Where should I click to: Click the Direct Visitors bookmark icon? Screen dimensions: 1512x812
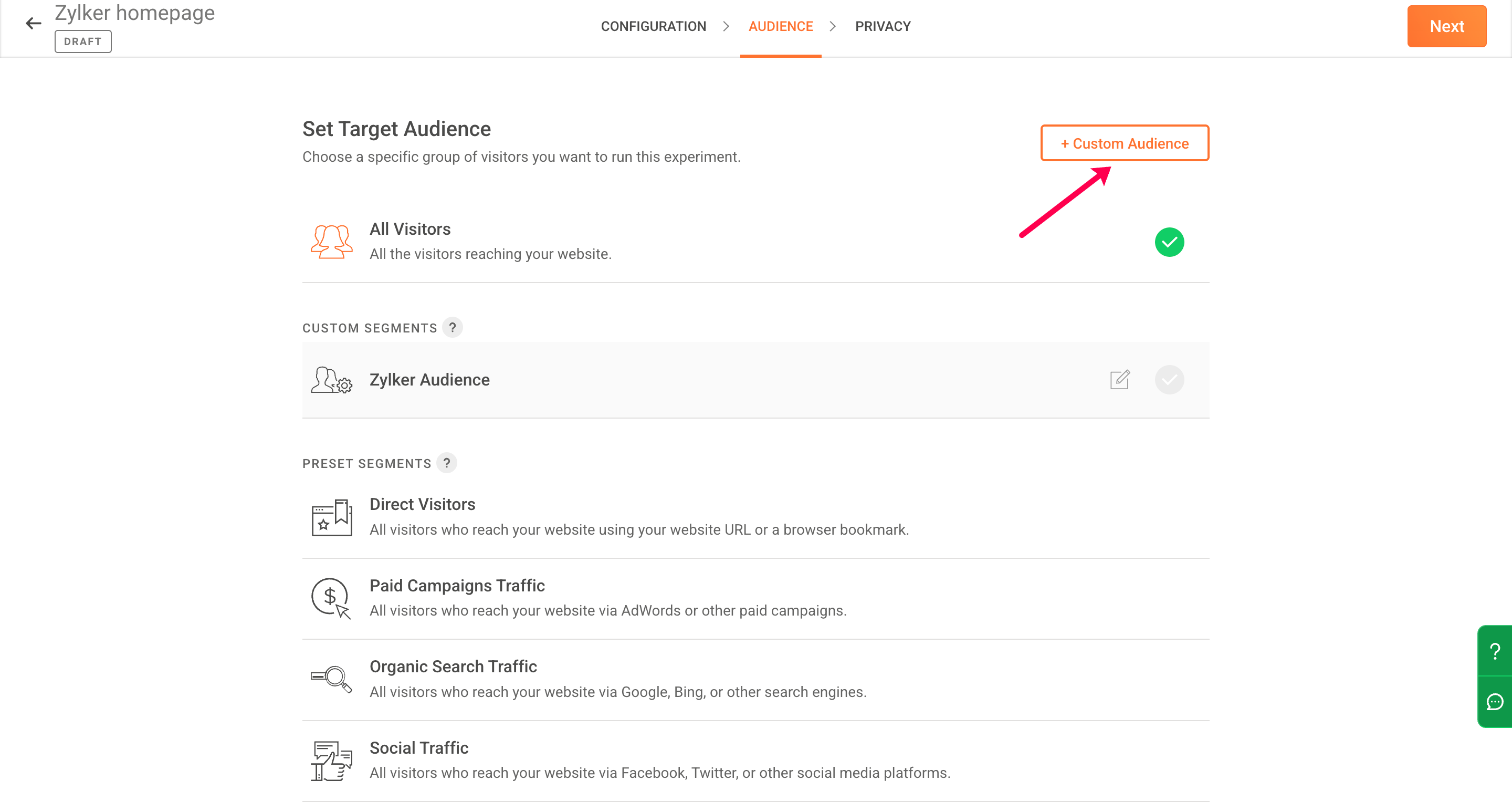331,517
